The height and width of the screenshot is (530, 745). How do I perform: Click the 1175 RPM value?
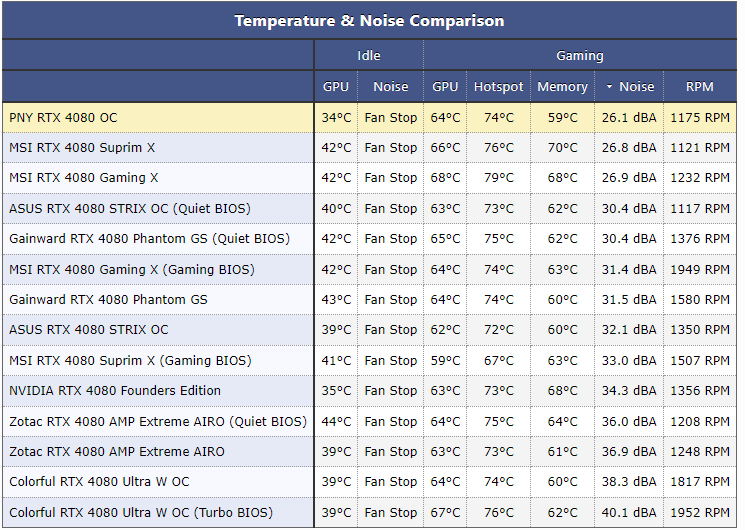700,118
